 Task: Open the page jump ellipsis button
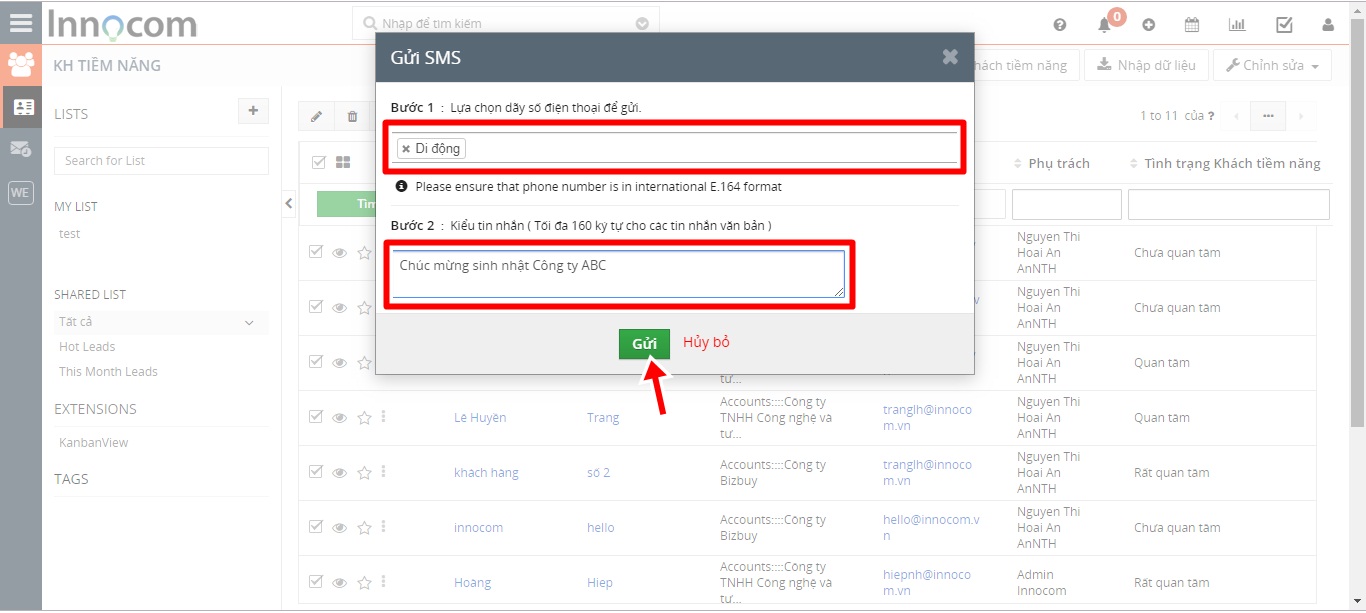point(1267,116)
